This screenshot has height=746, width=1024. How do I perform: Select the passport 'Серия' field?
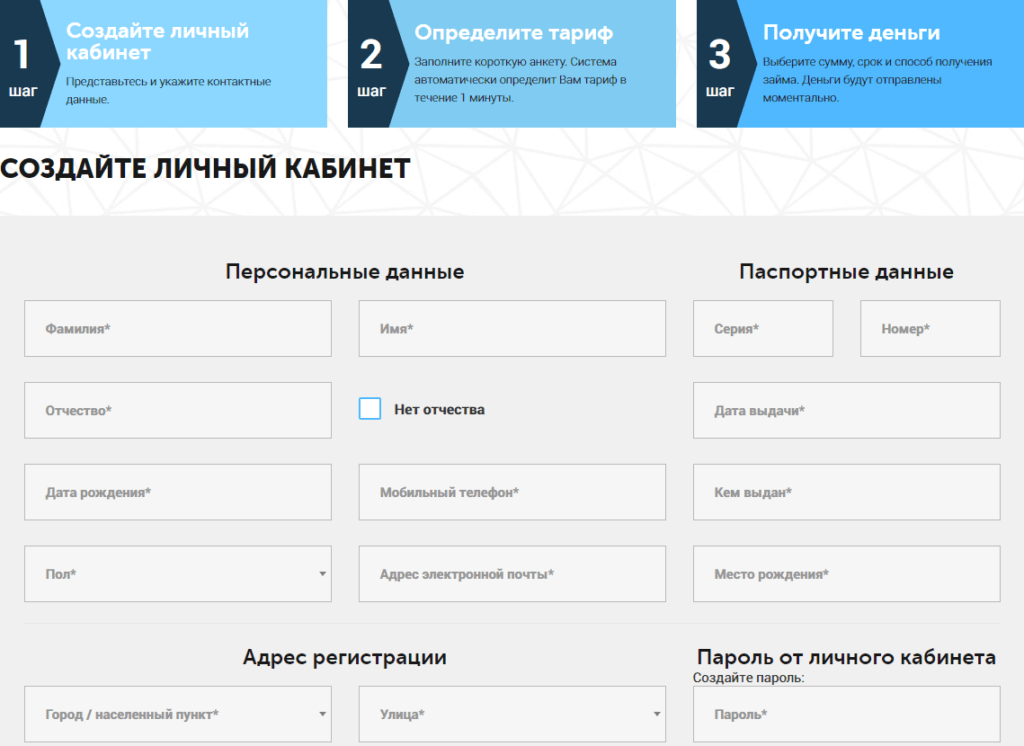click(762, 328)
